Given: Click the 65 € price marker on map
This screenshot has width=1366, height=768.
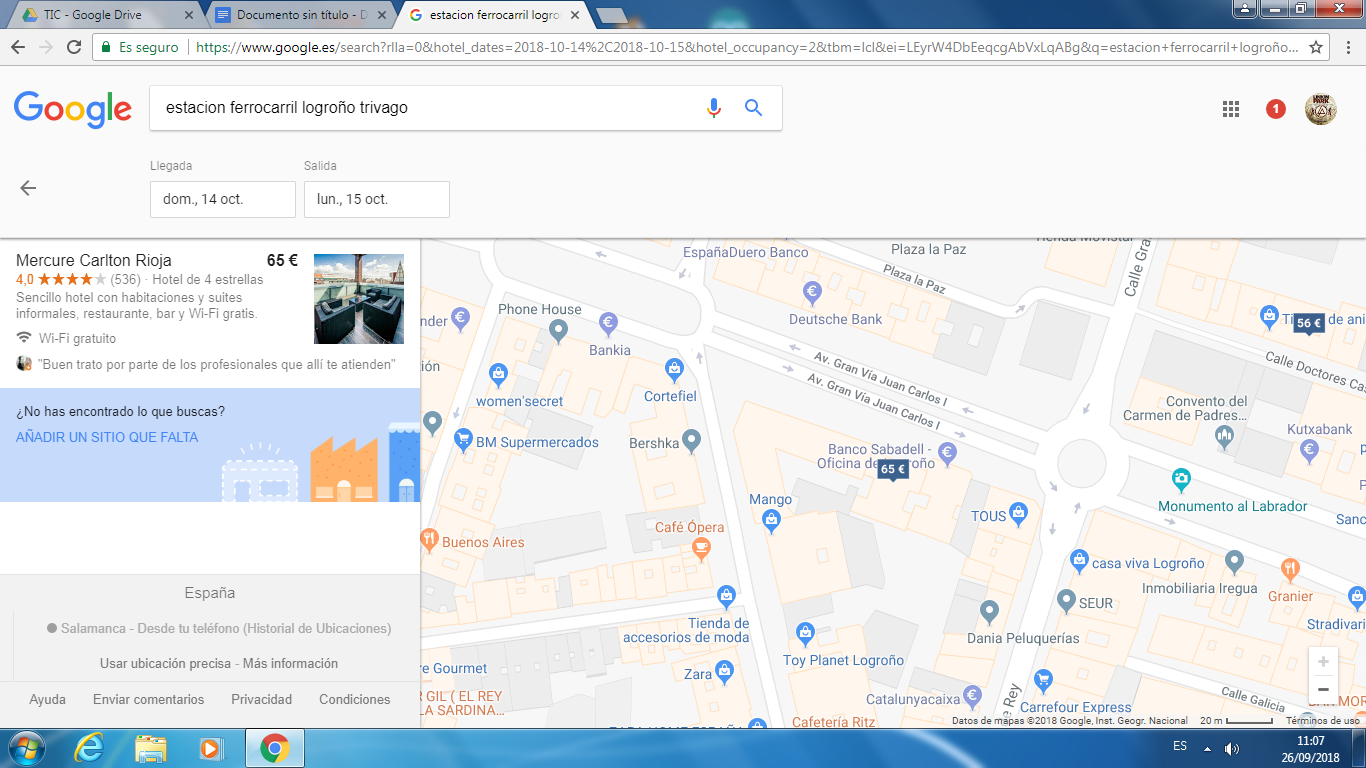Looking at the screenshot, I should pyautogui.click(x=893, y=470).
